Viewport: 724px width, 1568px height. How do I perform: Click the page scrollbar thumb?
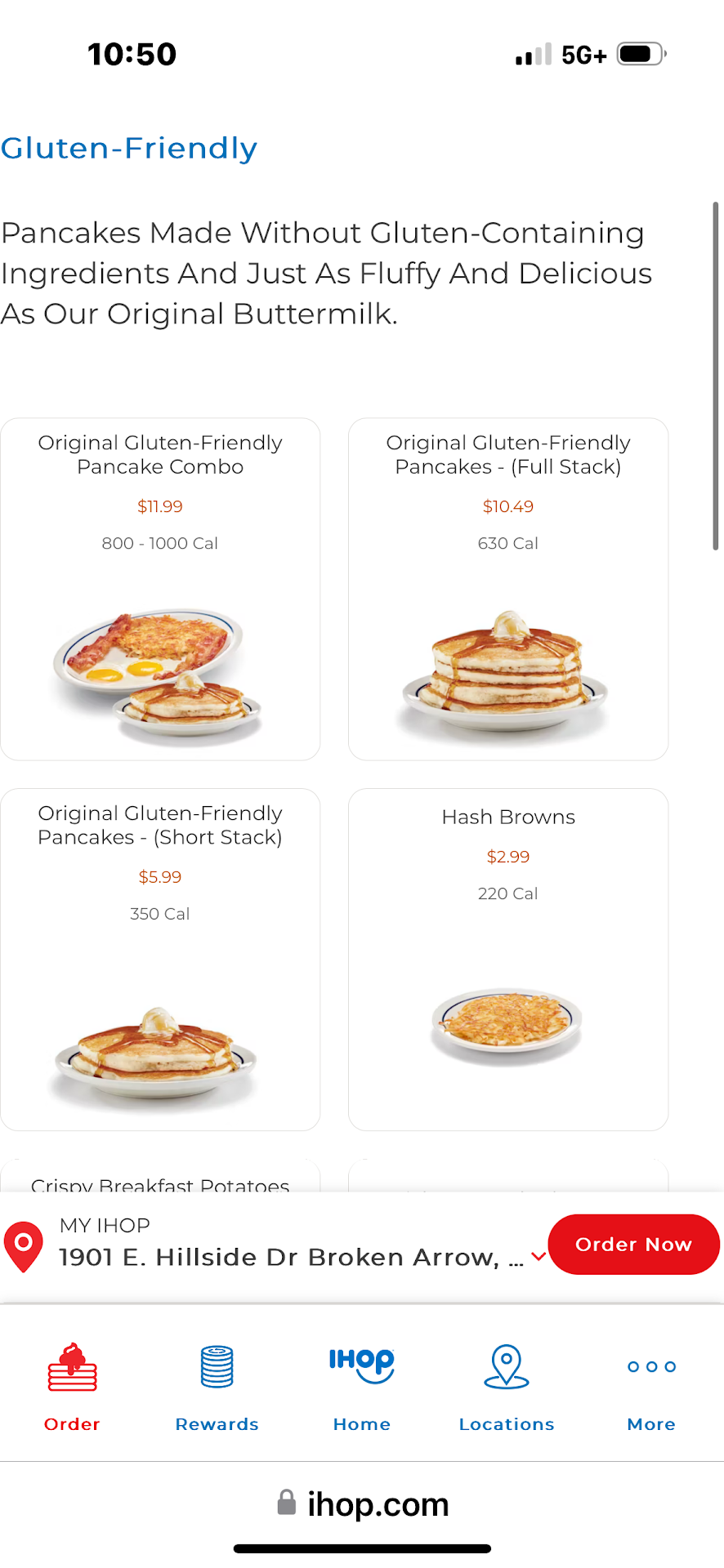(715, 376)
